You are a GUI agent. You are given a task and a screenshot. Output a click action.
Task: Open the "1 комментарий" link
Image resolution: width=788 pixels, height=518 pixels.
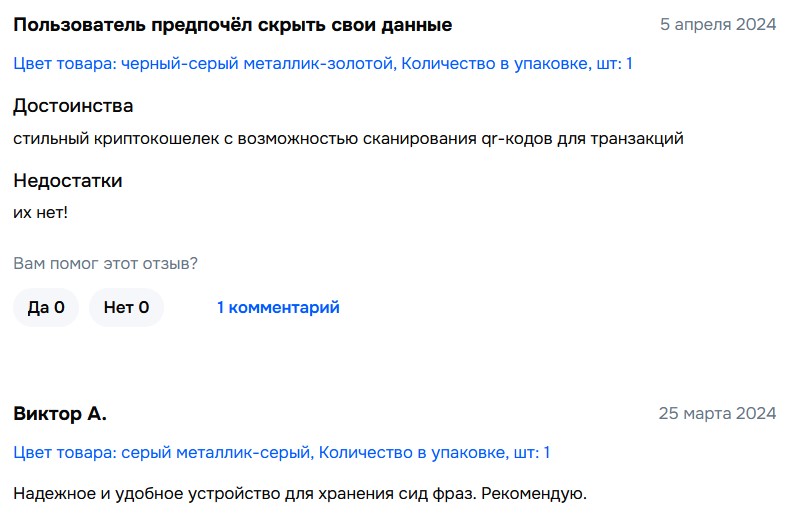click(278, 307)
